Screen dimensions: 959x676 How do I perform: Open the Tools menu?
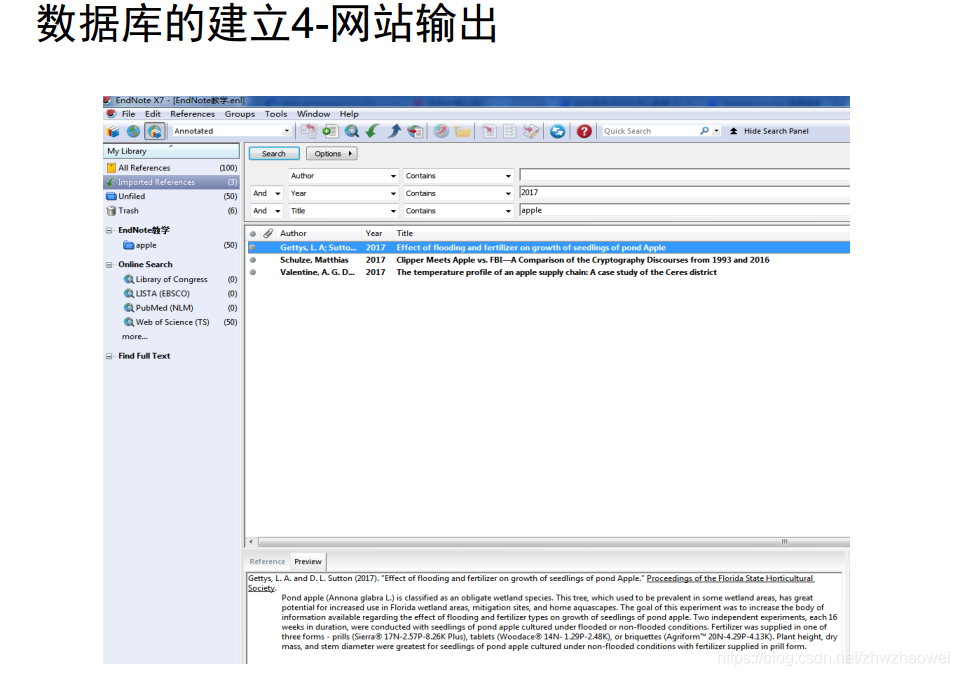coord(276,114)
